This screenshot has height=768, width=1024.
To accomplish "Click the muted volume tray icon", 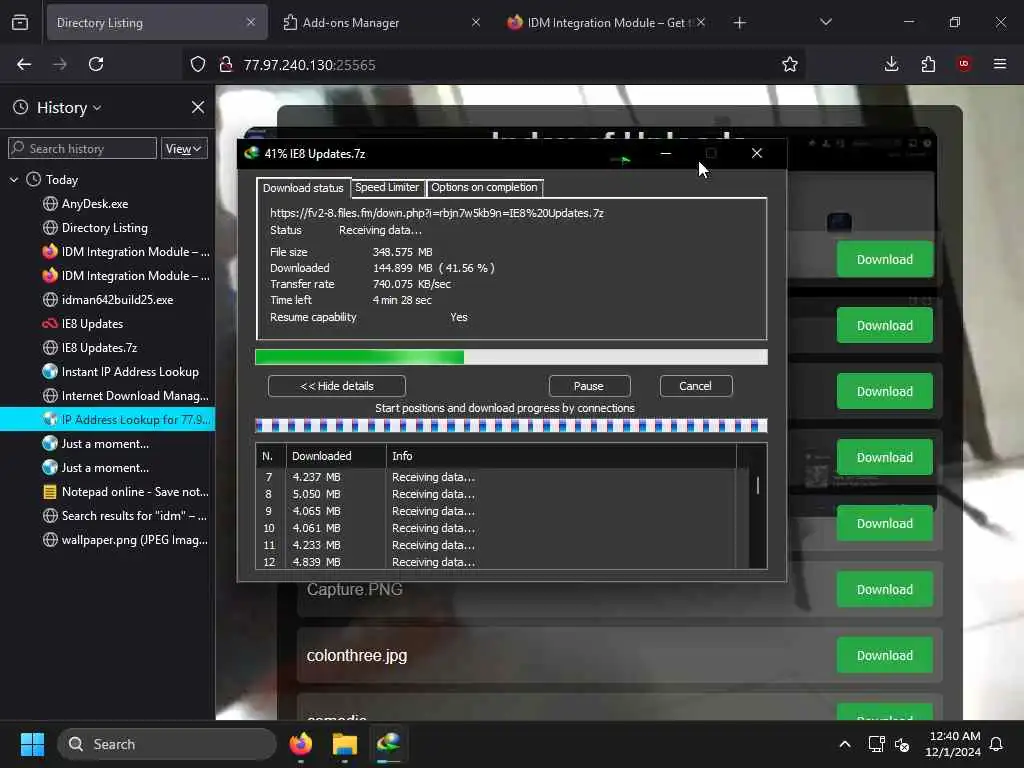I will (x=903, y=744).
